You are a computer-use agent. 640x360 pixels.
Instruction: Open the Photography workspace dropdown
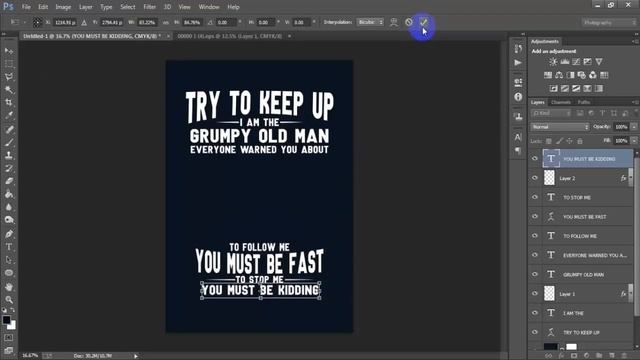coord(609,22)
